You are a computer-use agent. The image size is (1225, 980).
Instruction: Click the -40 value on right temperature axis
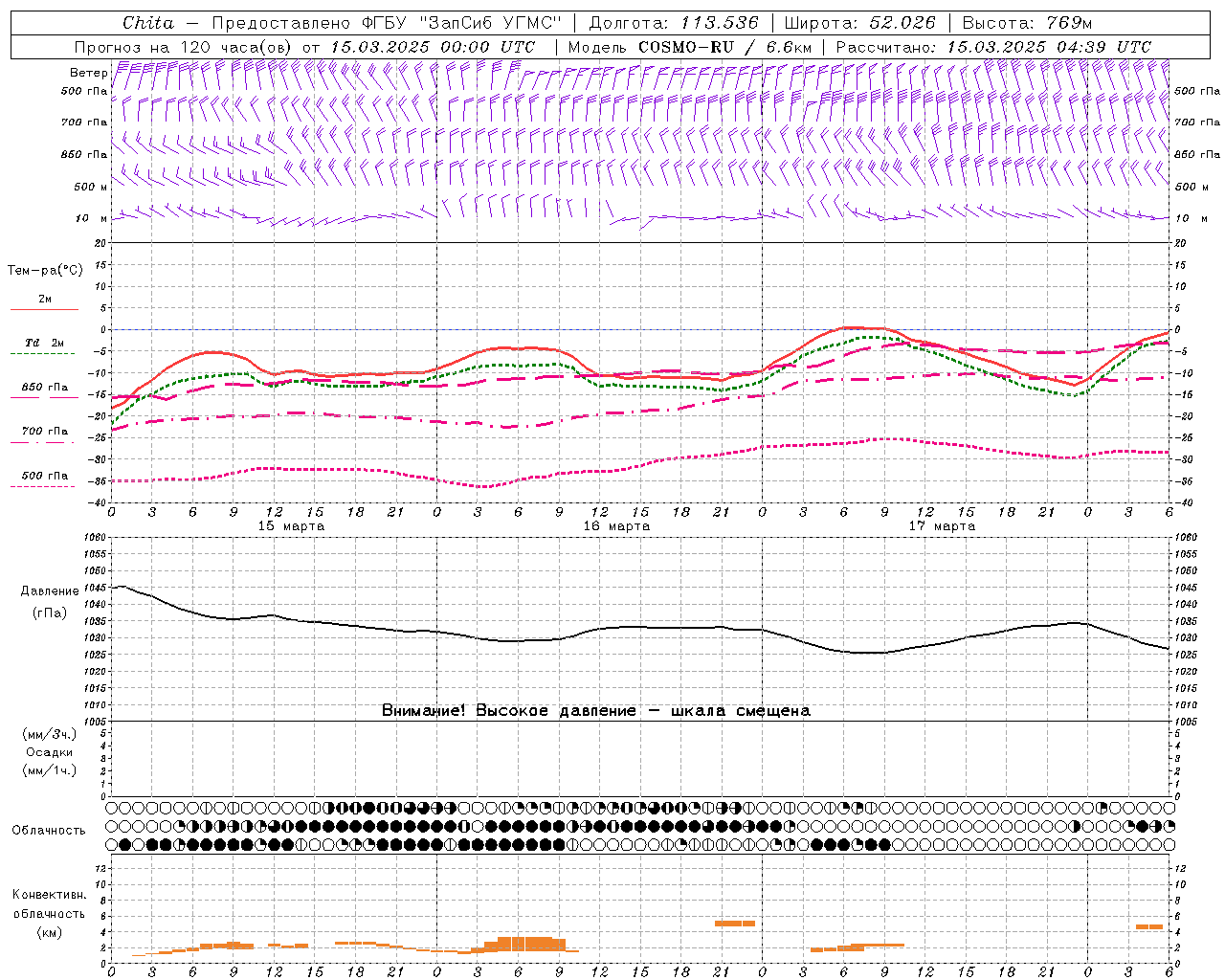point(1182,502)
